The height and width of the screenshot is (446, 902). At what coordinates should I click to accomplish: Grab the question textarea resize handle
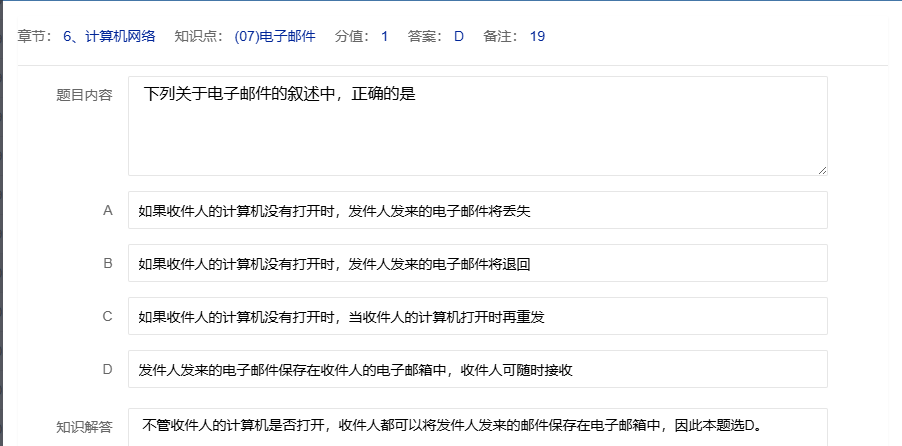pyautogui.click(x=822, y=171)
